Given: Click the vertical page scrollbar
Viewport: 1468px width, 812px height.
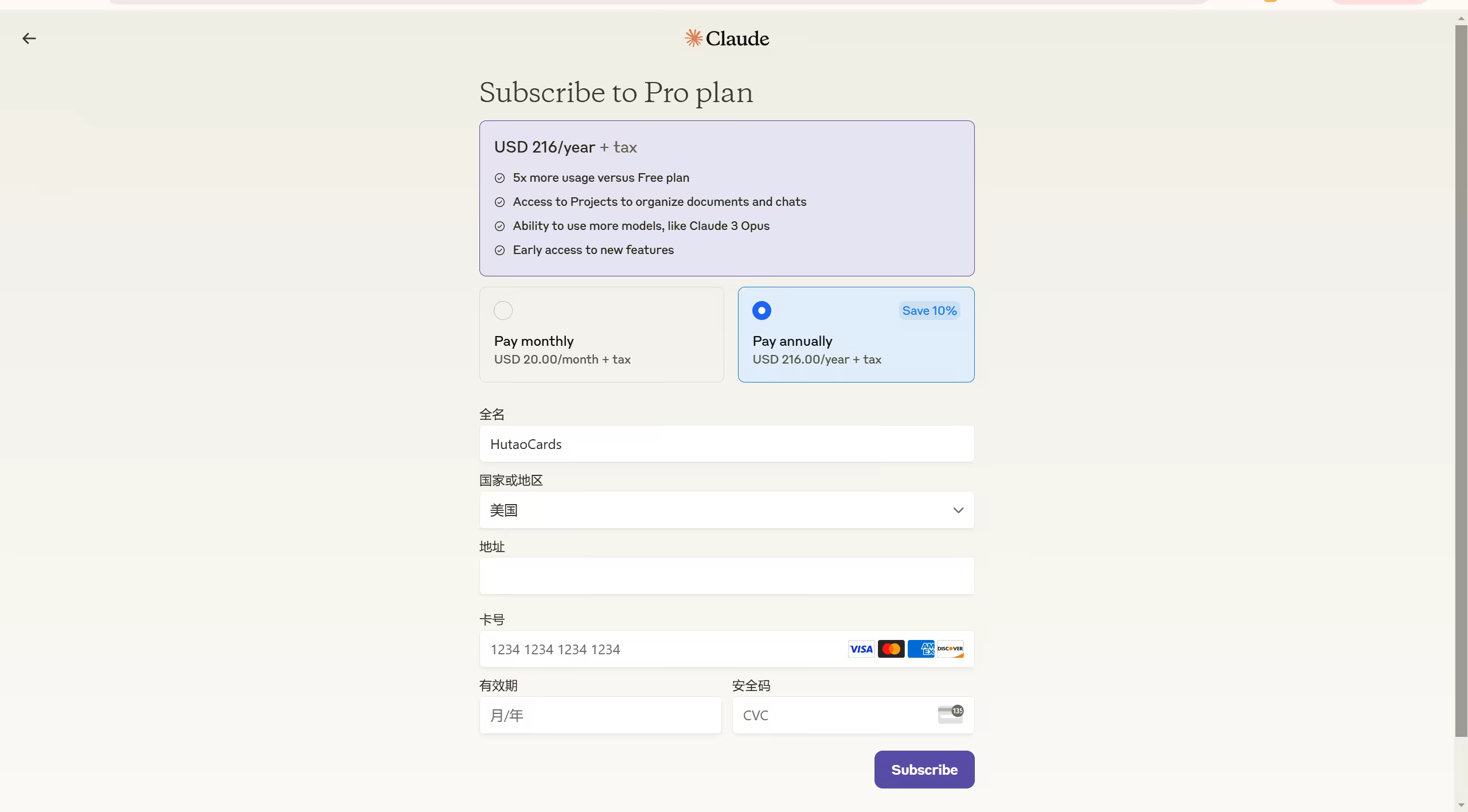Looking at the screenshot, I should pyautogui.click(x=1461, y=378).
